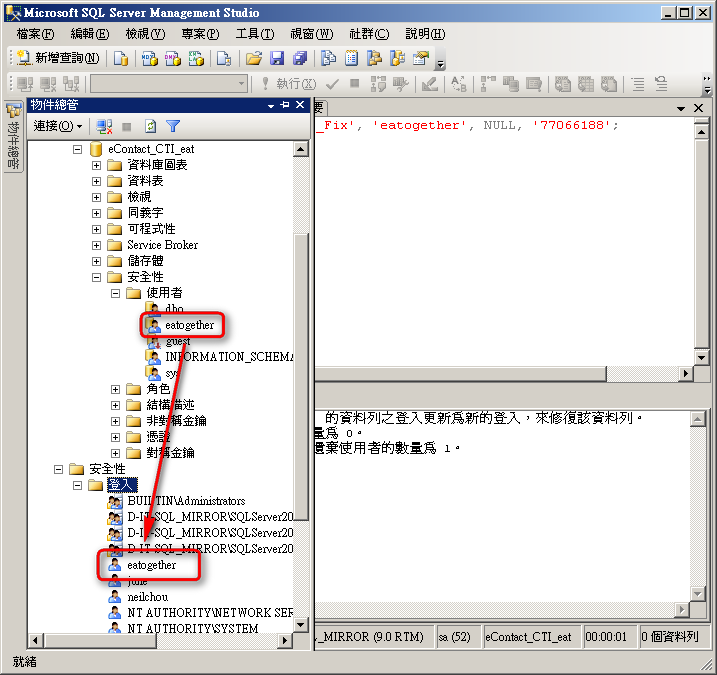Click the New Query (新增查詢) button

(x=58, y=58)
